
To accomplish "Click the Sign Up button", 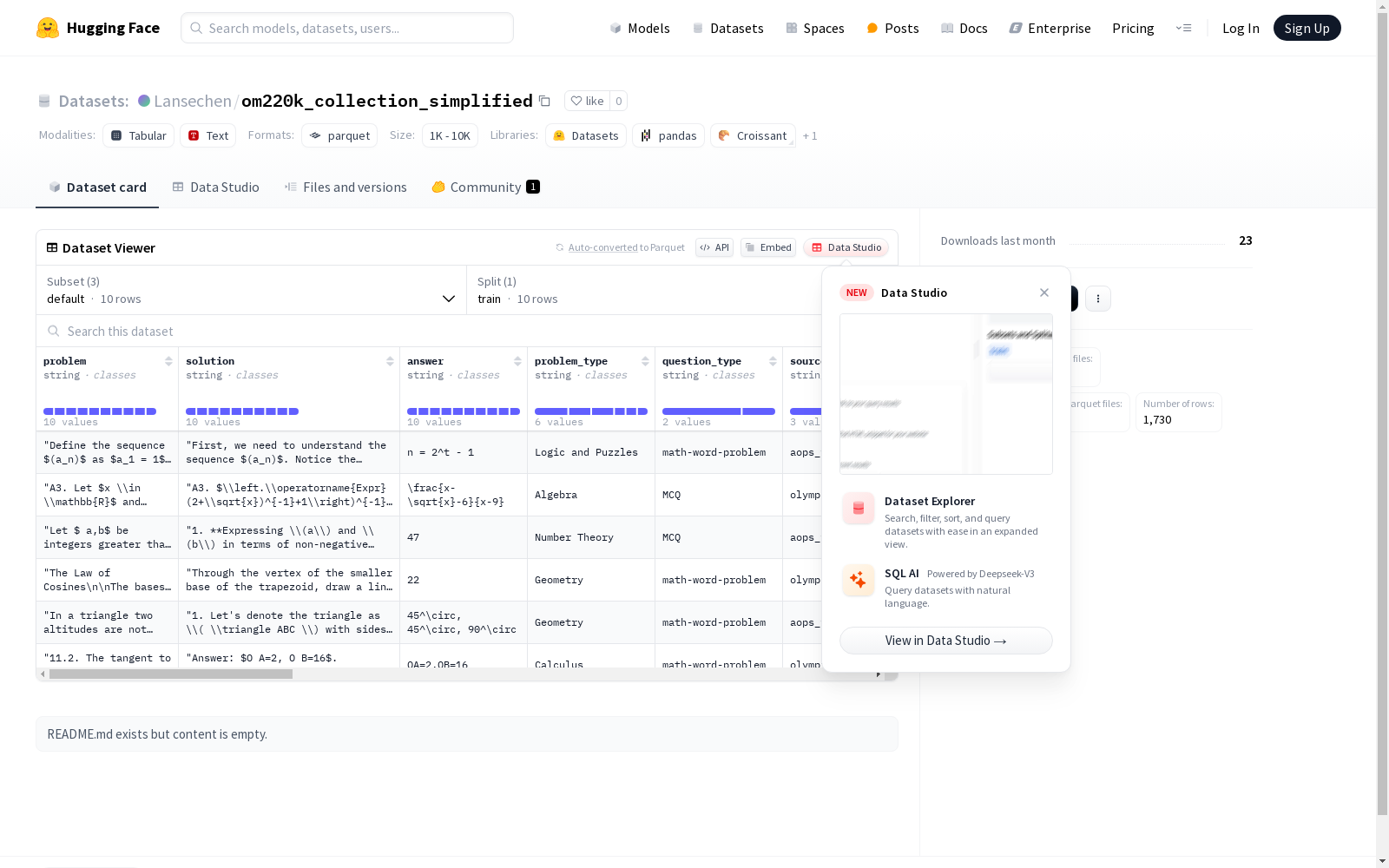I will pos(1307,28).
